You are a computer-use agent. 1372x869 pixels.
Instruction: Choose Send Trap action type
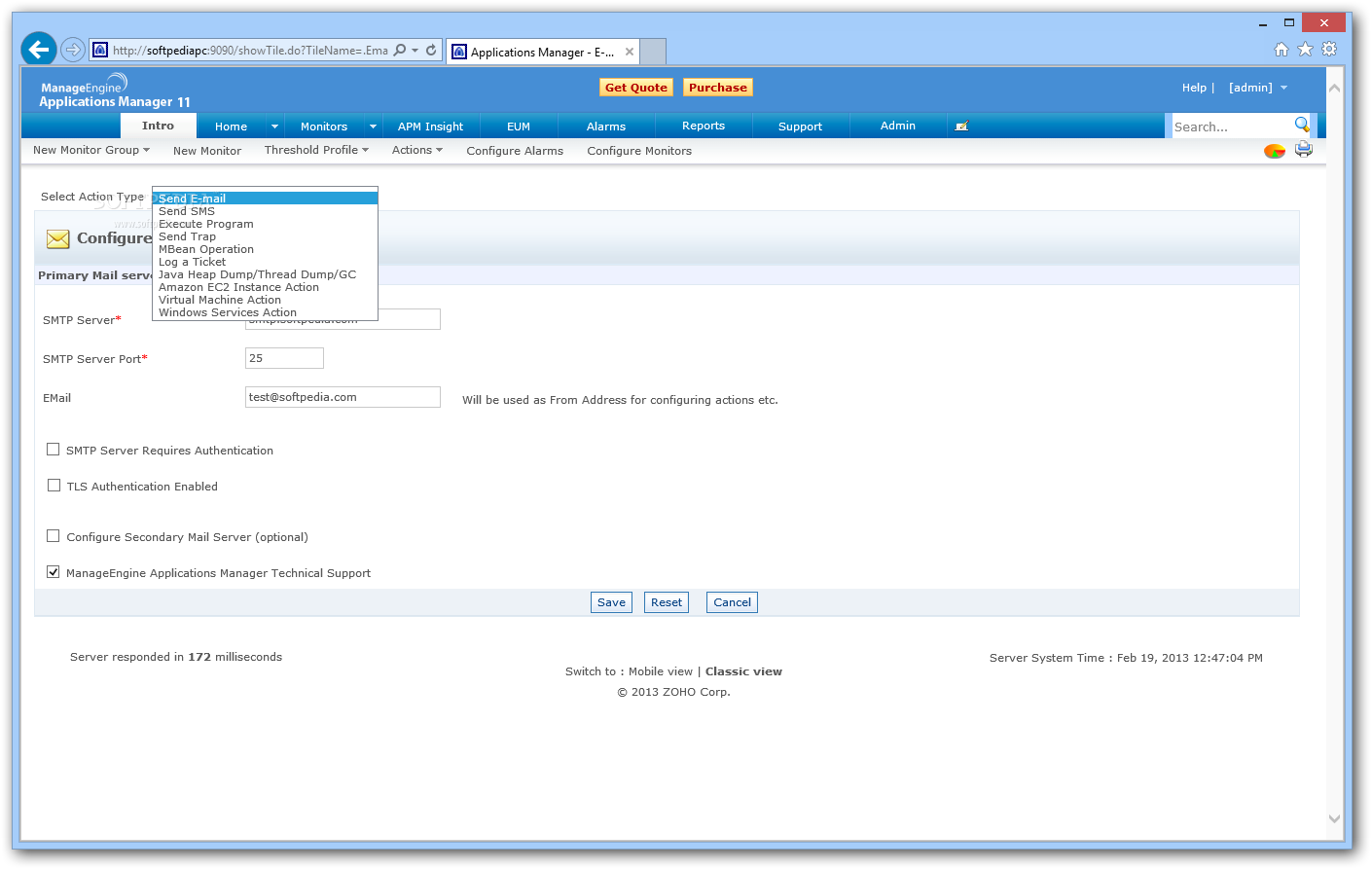266,236
